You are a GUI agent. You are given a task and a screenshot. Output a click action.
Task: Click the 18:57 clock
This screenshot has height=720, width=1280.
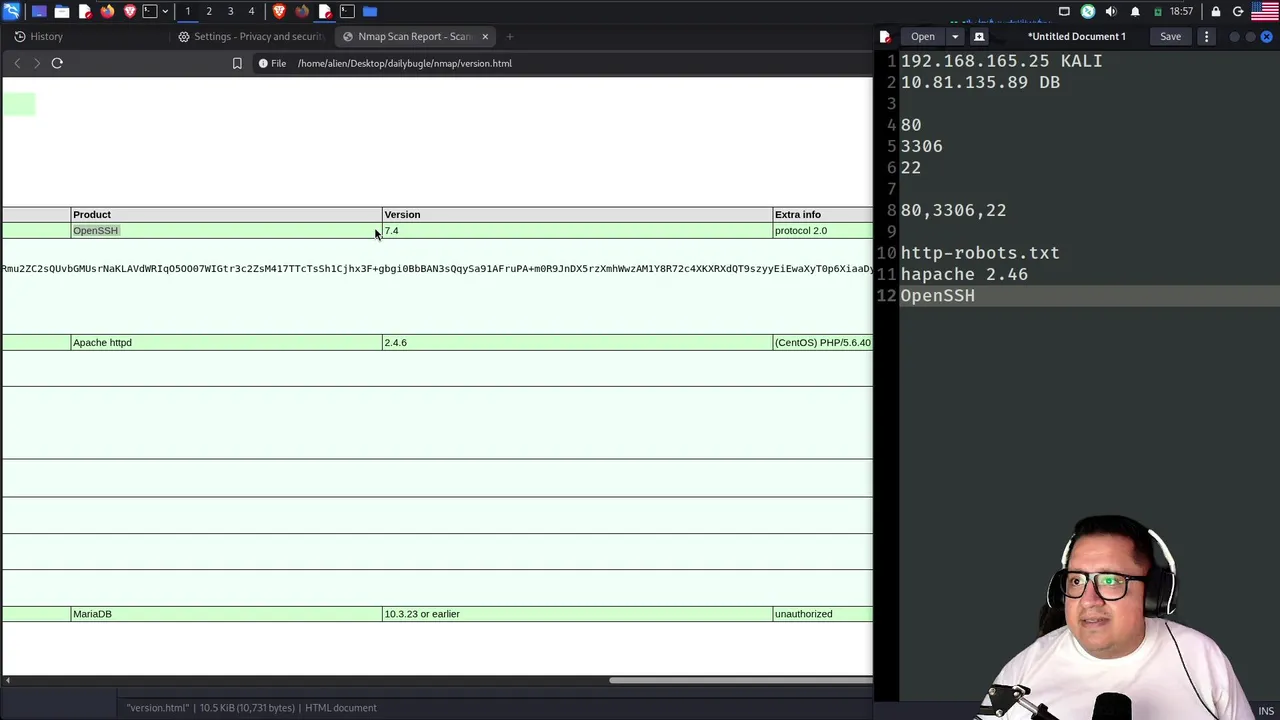point(1181,11)
